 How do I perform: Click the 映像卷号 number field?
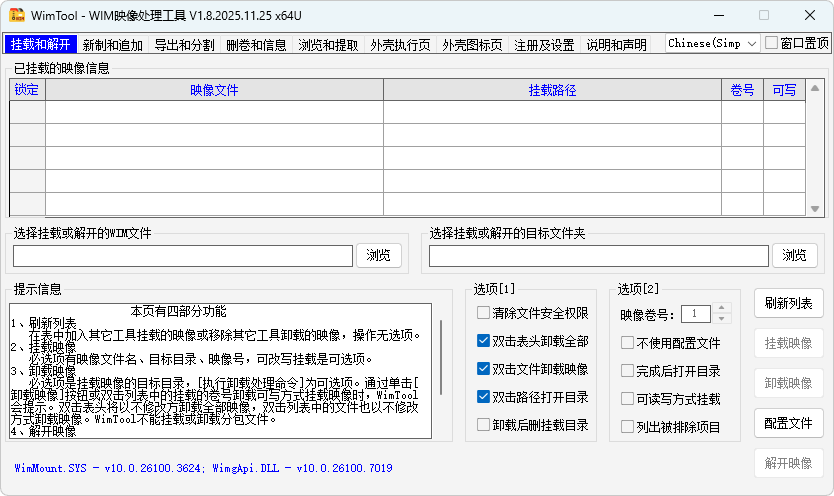[x=696, y=314]
